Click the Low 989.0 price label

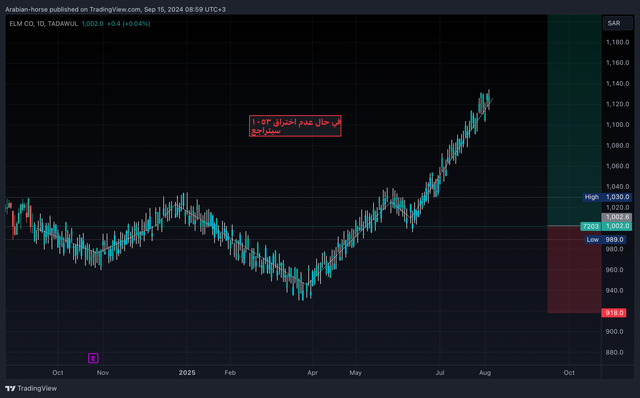click(x=606, y=240)
